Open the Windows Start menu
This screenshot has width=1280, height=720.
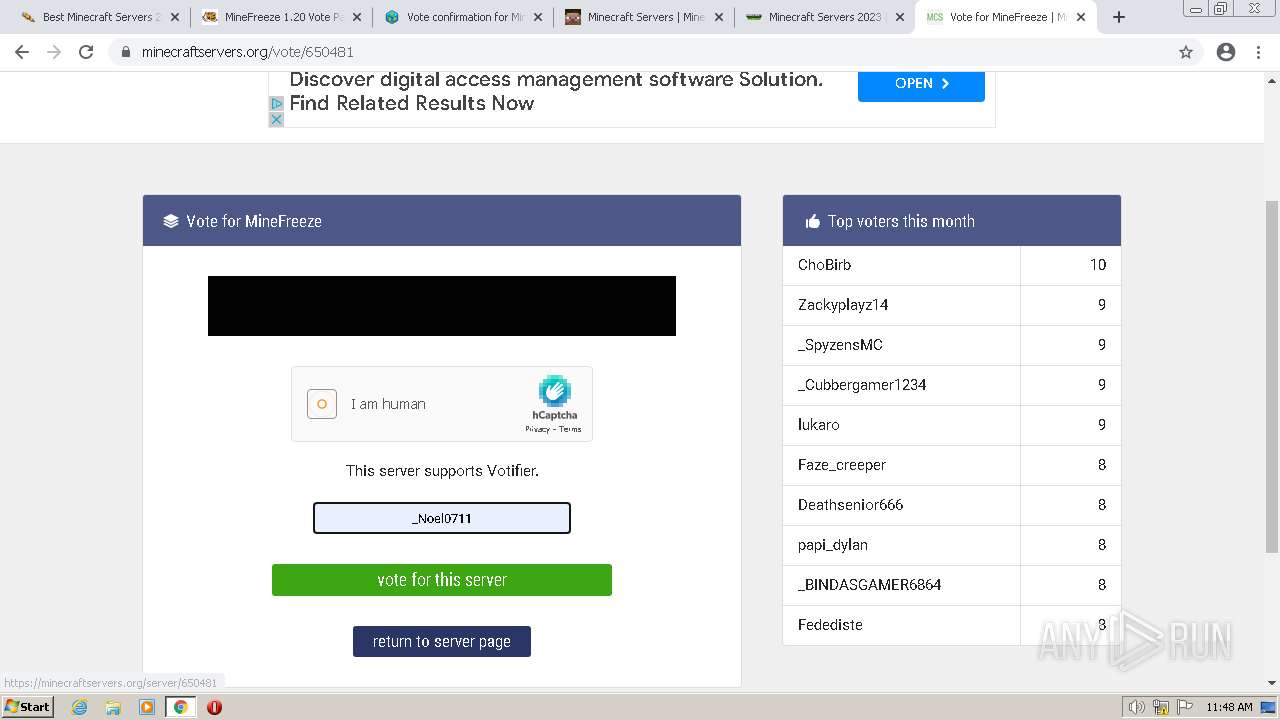coord(27,707)
